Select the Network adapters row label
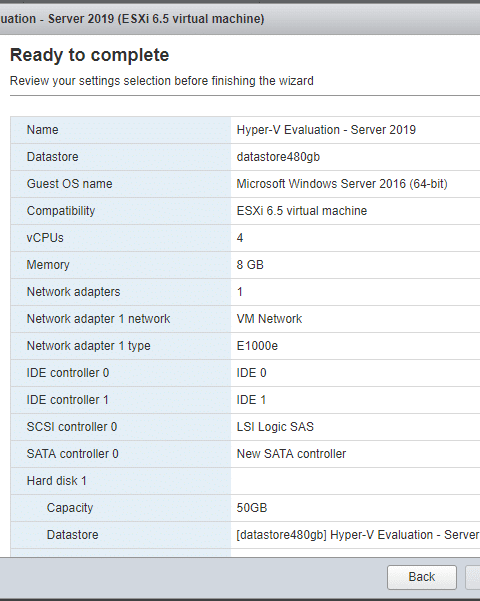Image resolution: width=480 pixels, height=601 pixels. click(x=73, y=292)
